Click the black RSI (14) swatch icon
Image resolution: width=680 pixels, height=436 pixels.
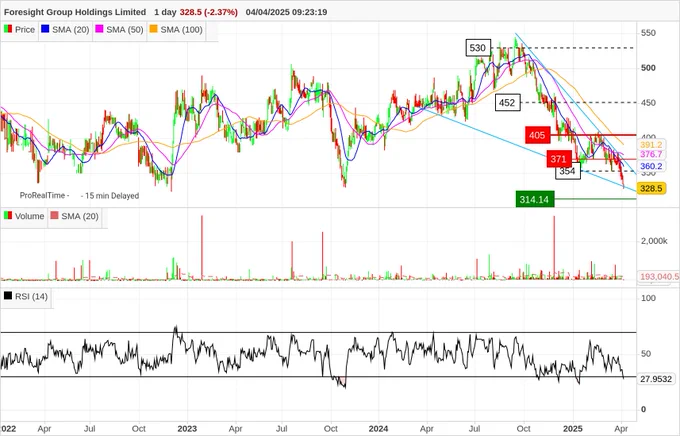click(8, 295)
